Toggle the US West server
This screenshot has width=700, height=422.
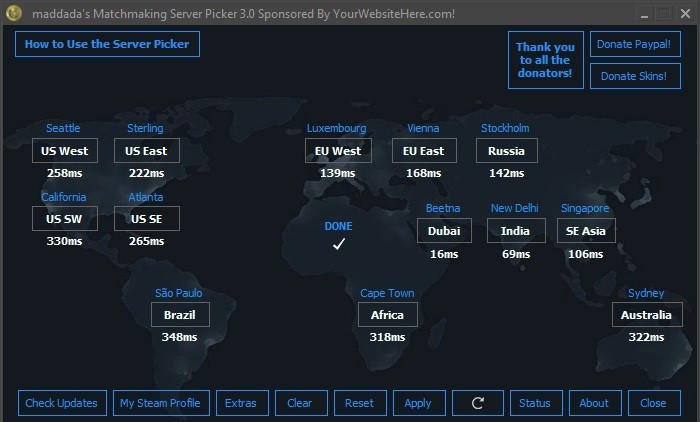tap(64, 151)
